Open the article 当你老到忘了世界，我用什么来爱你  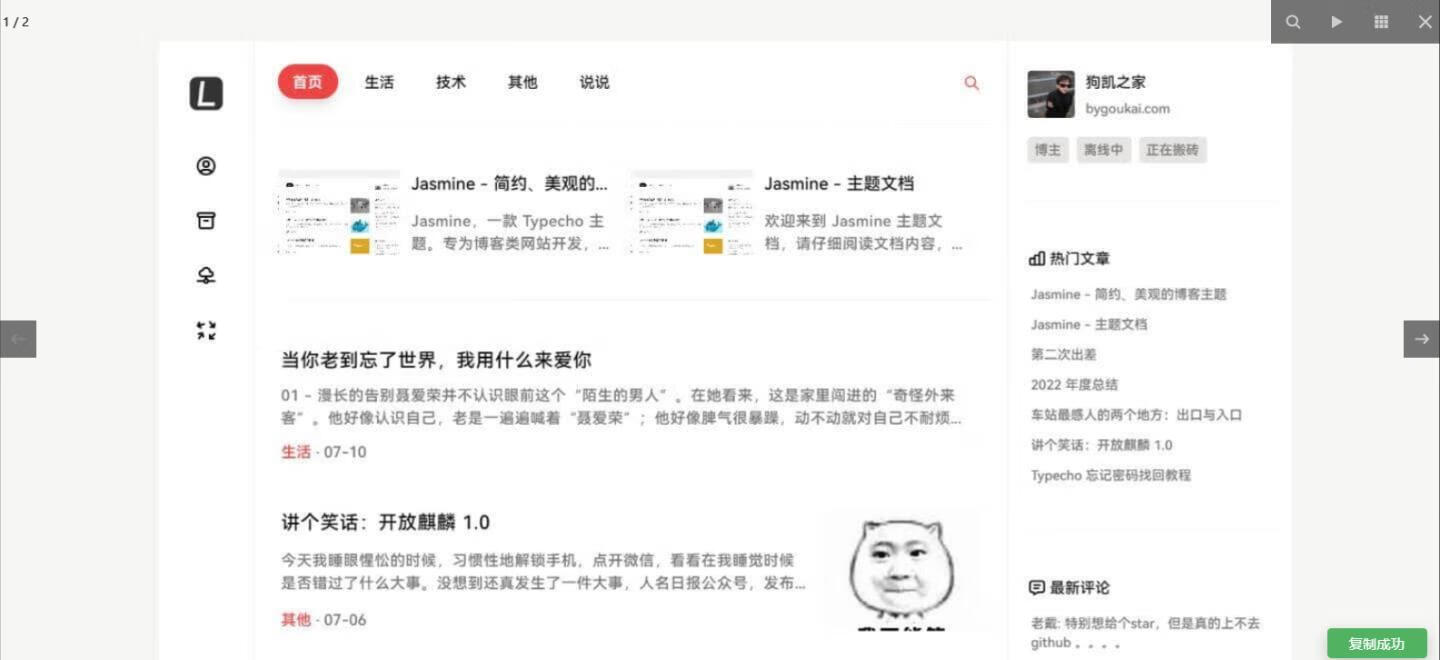pos(436,360)
